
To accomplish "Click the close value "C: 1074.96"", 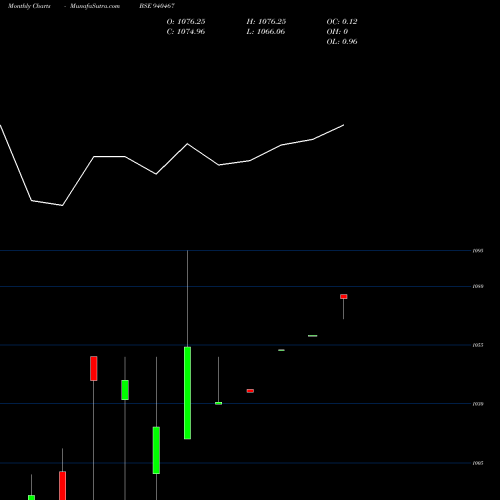I will pyautogui.click(x=186, y=32).
